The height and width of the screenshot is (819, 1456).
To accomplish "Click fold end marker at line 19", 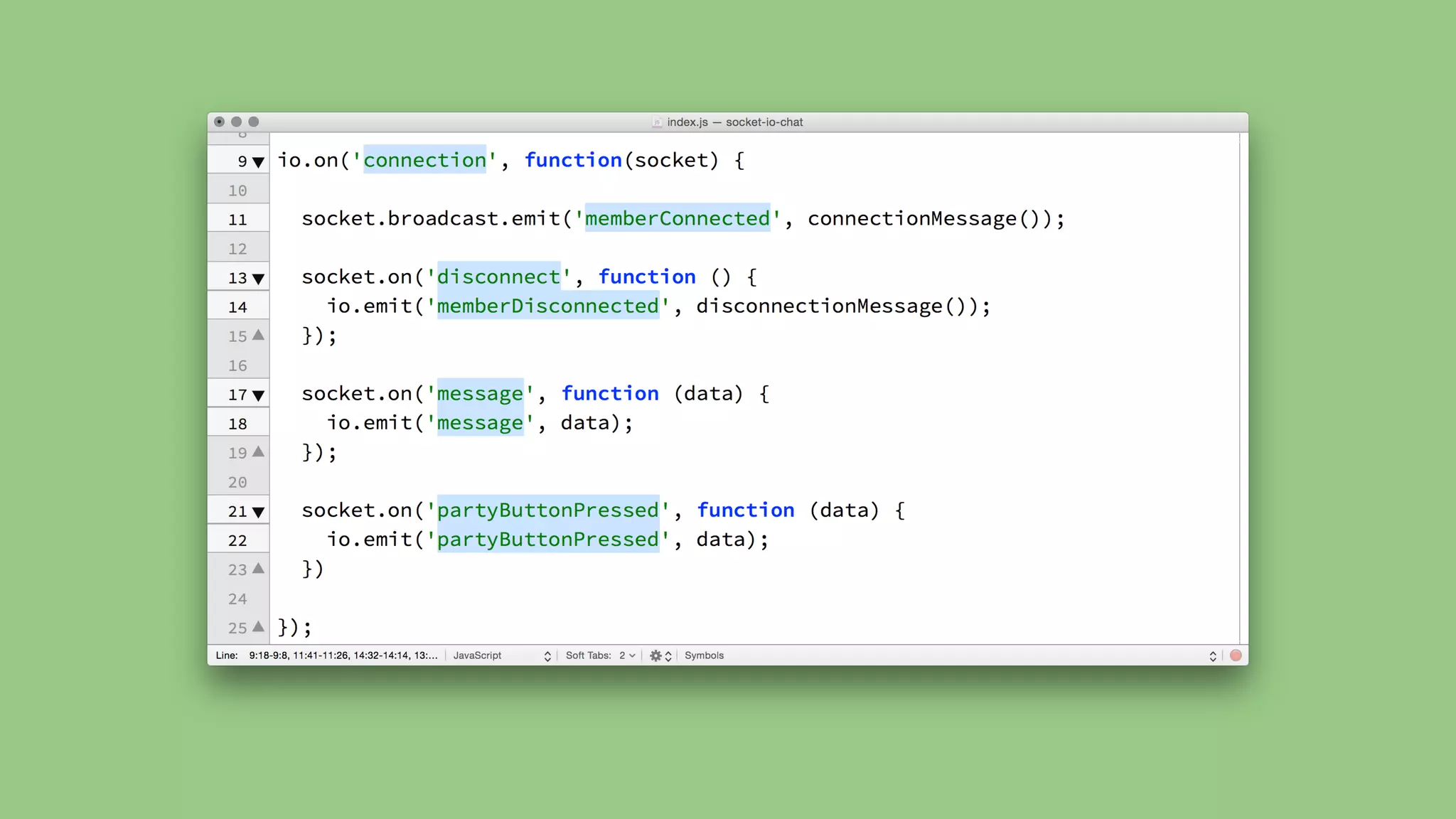I will tap(258, 451).
